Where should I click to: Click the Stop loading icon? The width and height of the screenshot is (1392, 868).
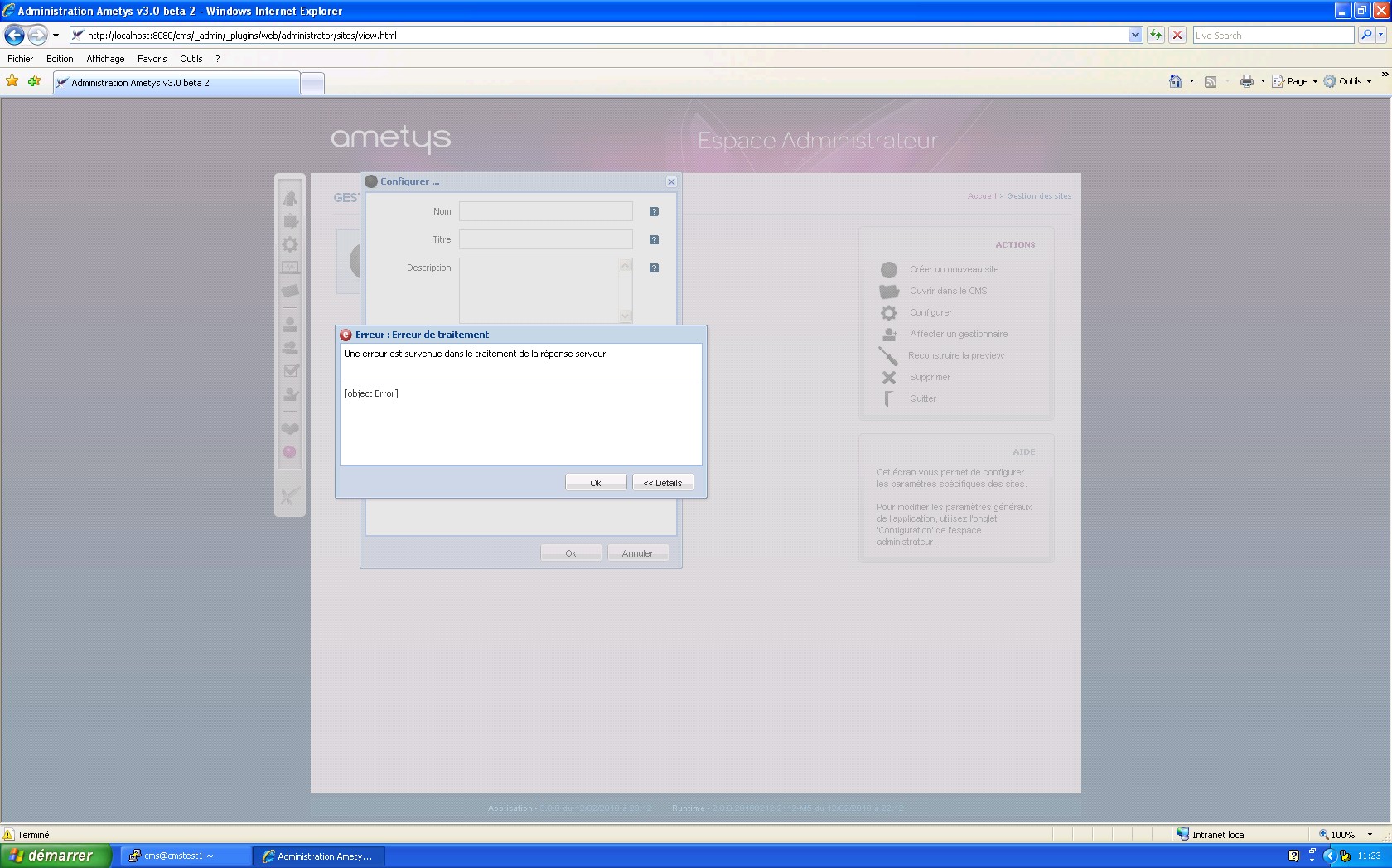click(1177, 36)
